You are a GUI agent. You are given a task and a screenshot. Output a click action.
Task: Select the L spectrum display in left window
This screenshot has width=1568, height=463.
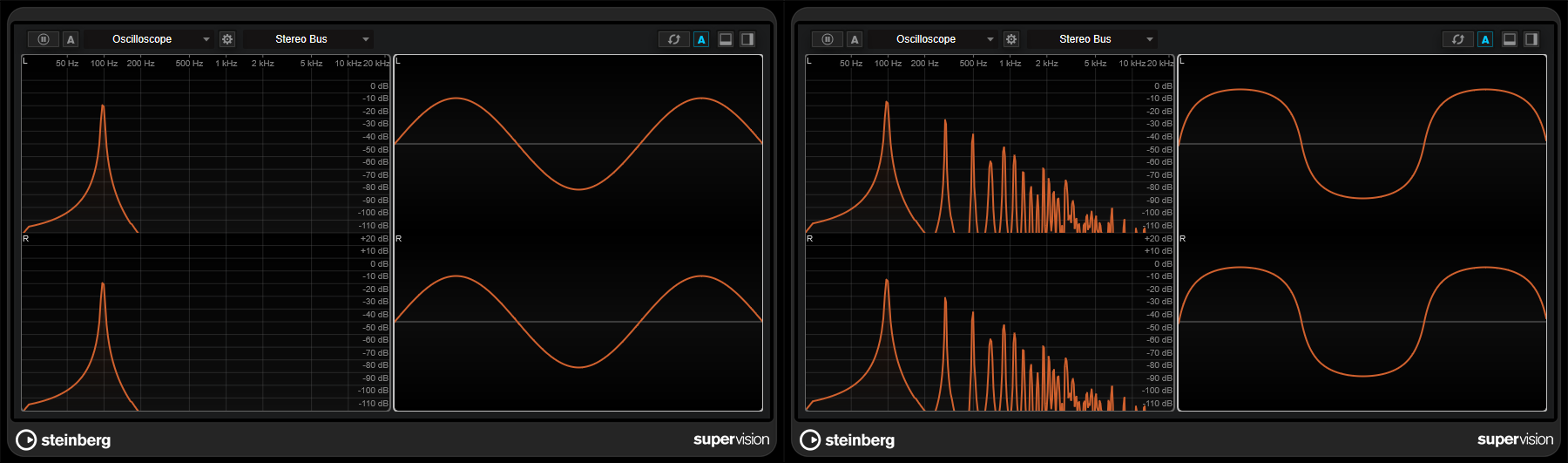[x=206, y=144]
